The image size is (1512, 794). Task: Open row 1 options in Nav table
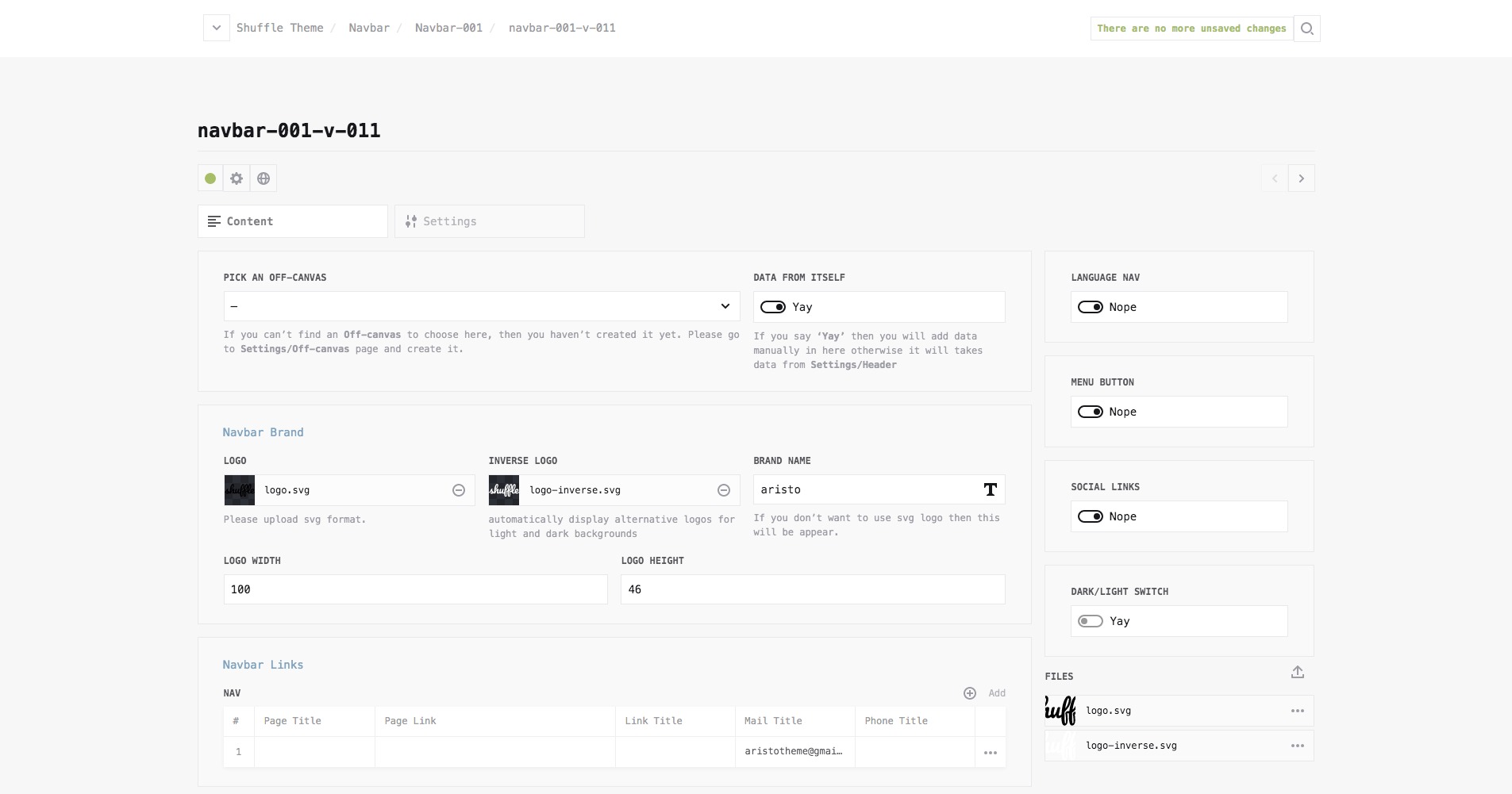(991, 752)
